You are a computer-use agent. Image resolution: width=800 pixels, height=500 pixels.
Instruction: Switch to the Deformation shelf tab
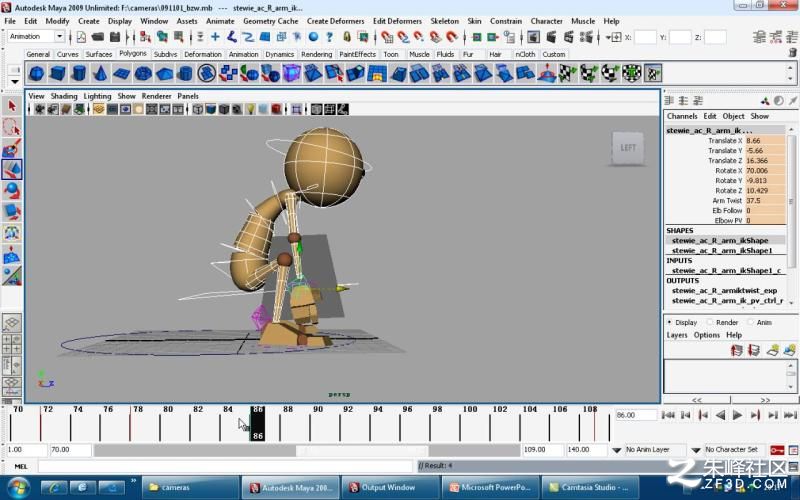tap(203, 54)
